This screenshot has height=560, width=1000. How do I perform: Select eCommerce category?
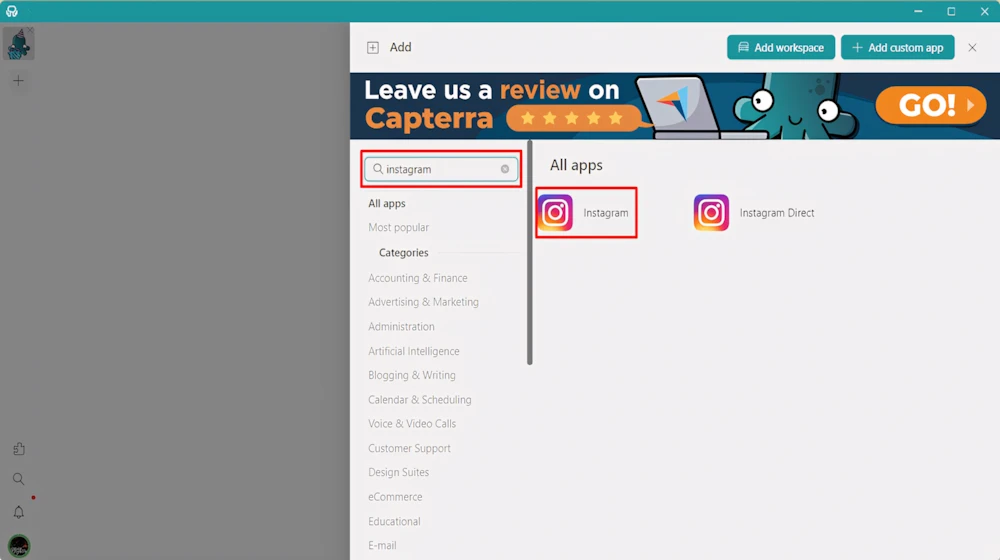(x=395, y=497)
